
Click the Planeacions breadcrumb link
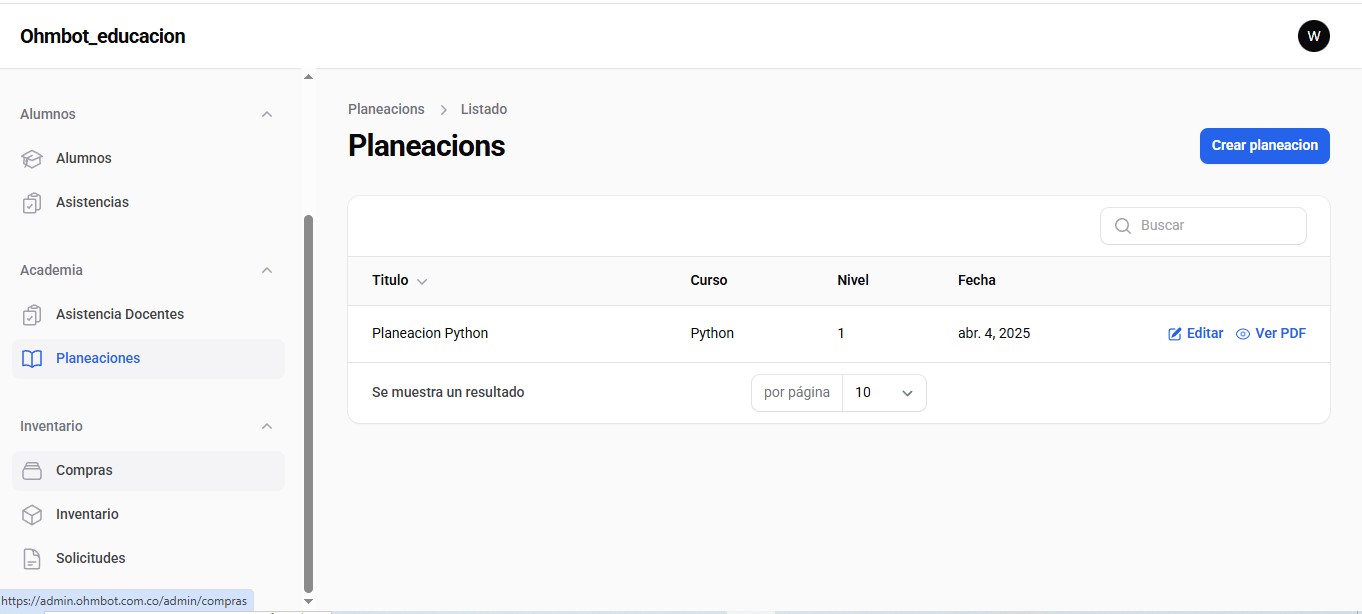[386, 109]
